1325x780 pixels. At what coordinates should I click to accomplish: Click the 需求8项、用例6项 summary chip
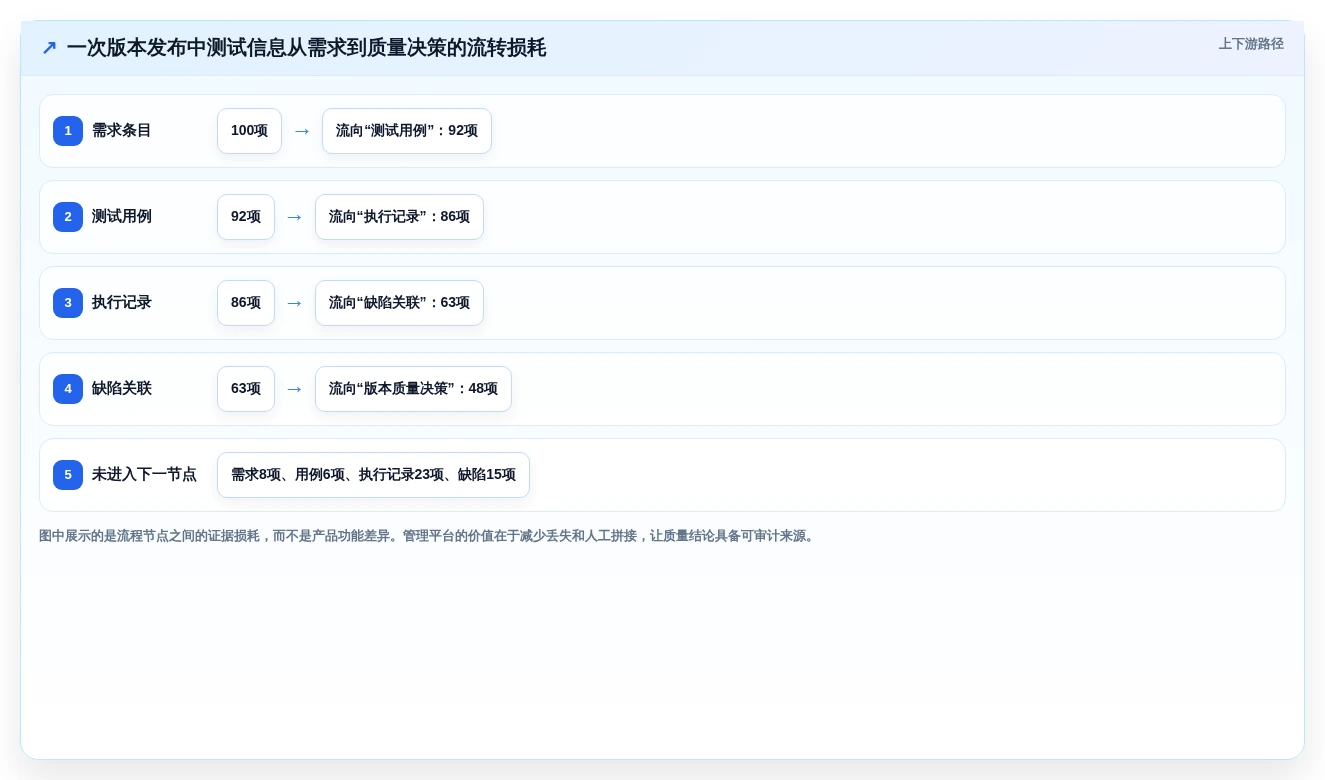click(x=373, y=475)
